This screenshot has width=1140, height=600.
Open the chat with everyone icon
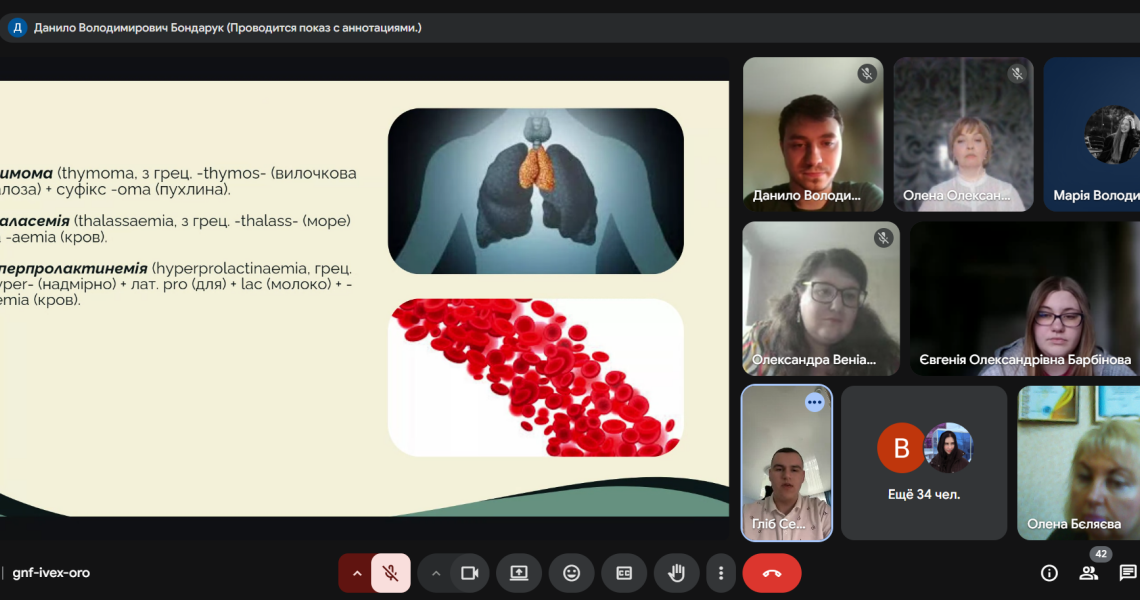pyautogui.click(x=1127, y=573)
